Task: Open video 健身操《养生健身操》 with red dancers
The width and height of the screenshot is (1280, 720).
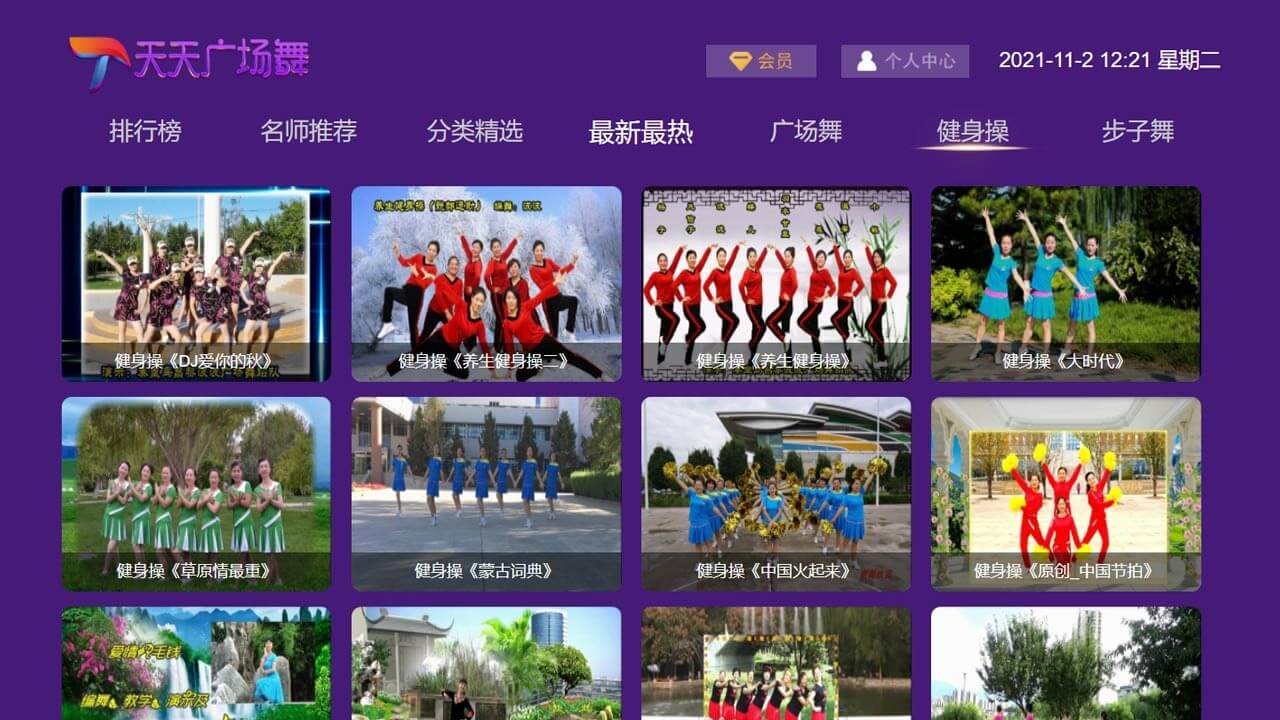Action: (776, 284)
